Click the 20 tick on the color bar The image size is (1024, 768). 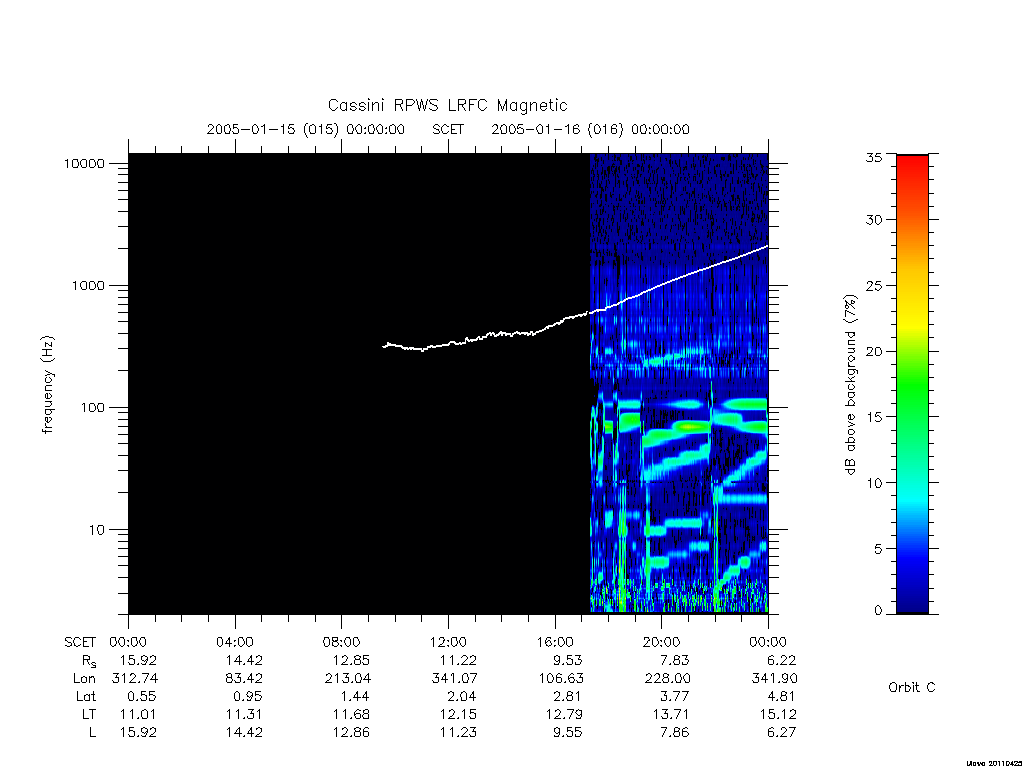click(874, 351)
